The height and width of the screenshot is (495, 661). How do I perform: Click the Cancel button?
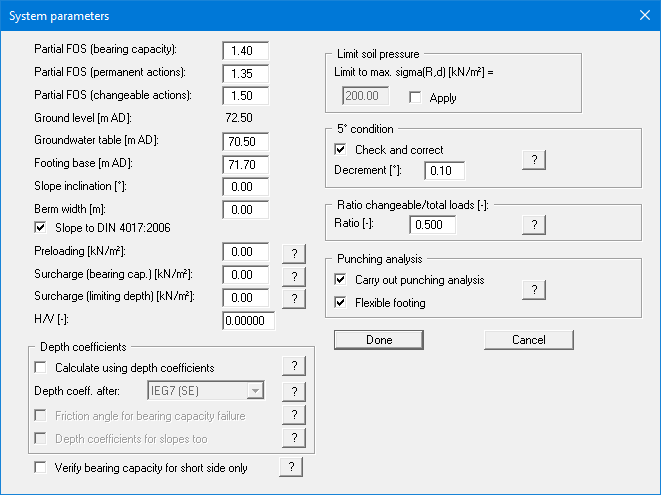pyautogui.click(x=528, y=340)
